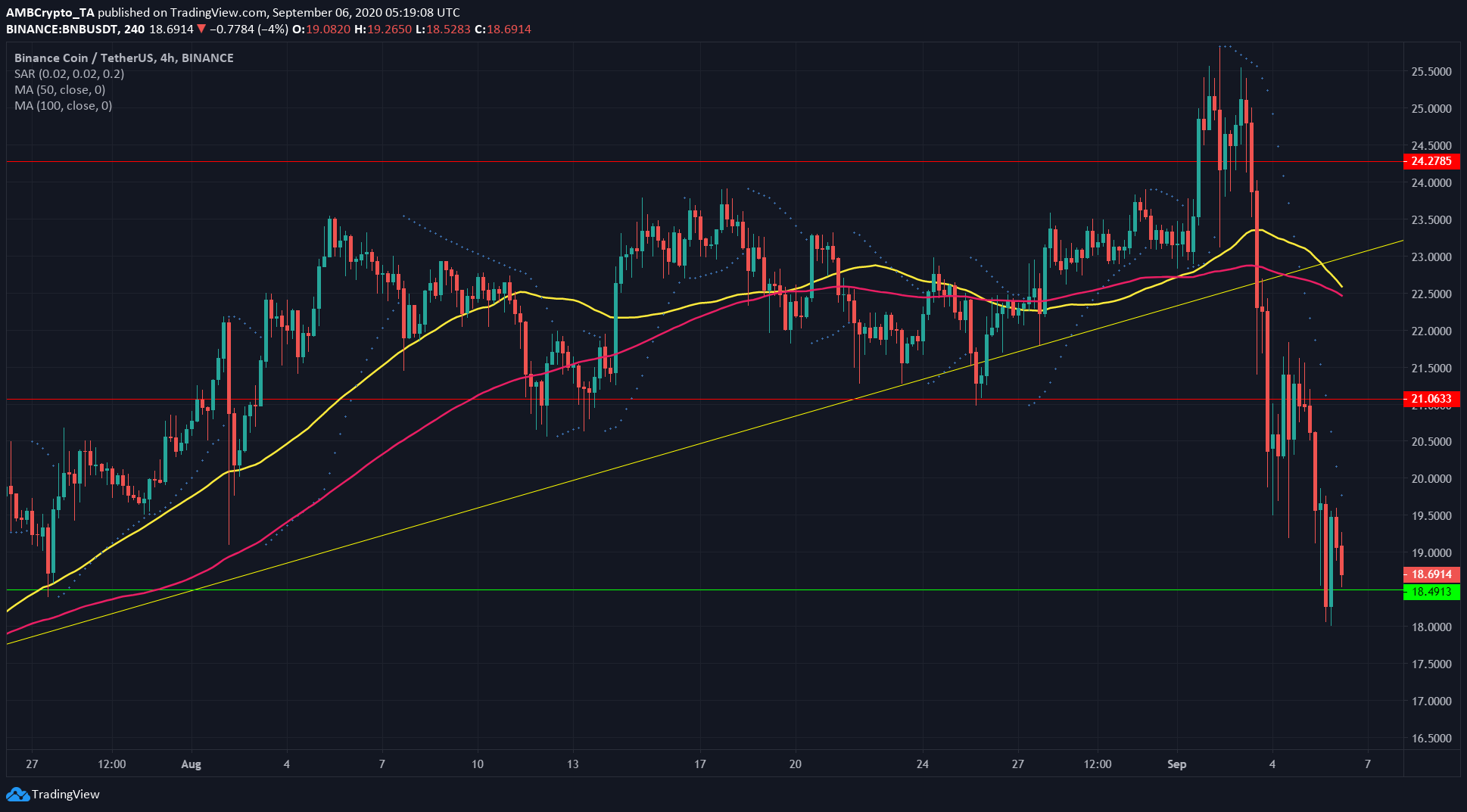Click the Aug label on time axis
Screen dimensions: 1467x812
pyautogui.click(x=191, y=764)
